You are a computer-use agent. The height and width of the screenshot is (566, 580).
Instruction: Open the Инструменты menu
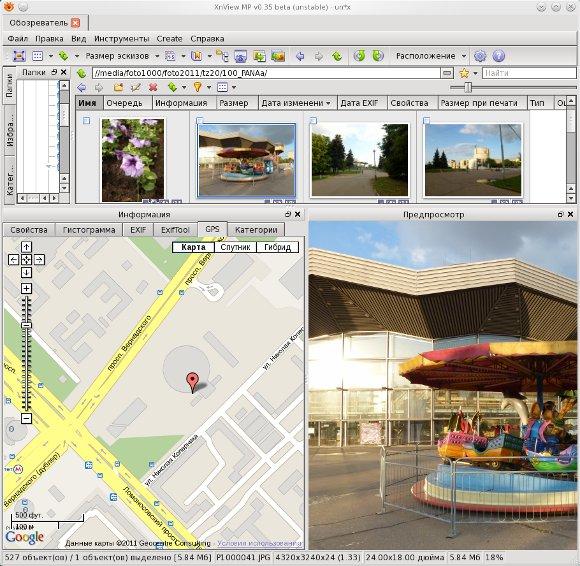[121, 39]
